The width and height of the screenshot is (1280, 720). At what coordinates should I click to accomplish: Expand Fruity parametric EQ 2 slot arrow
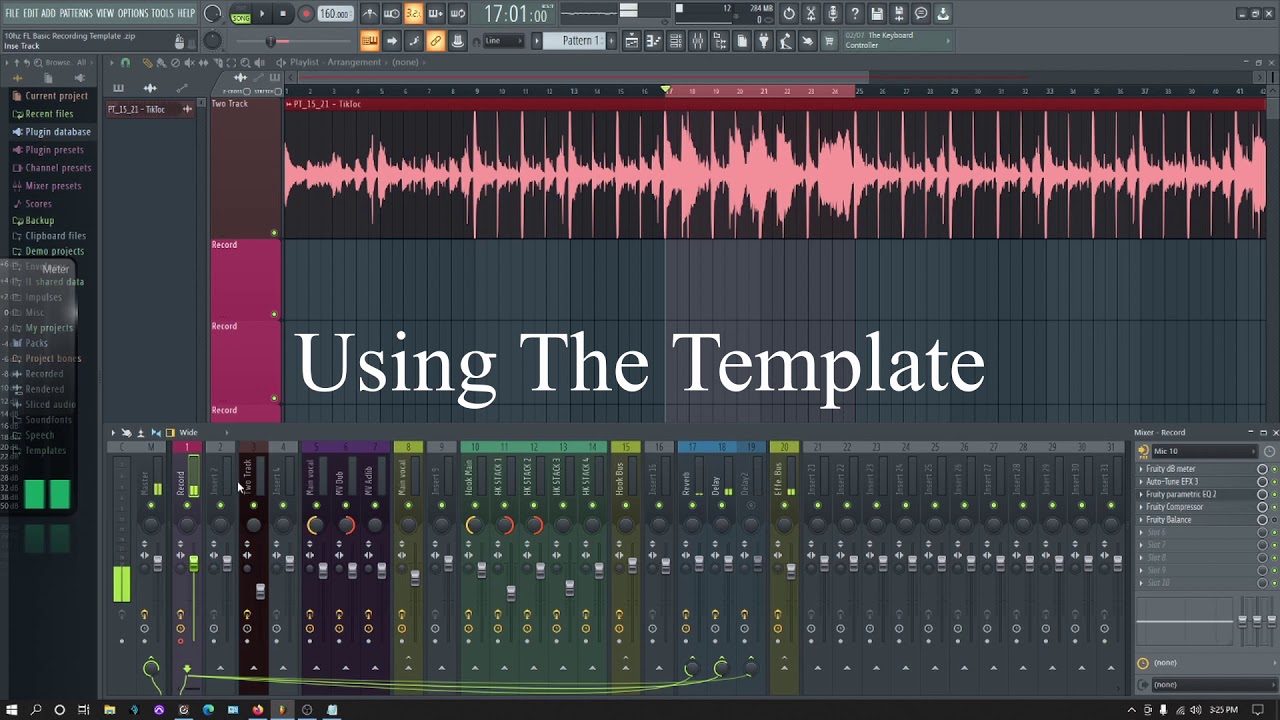coord(1141,494)
